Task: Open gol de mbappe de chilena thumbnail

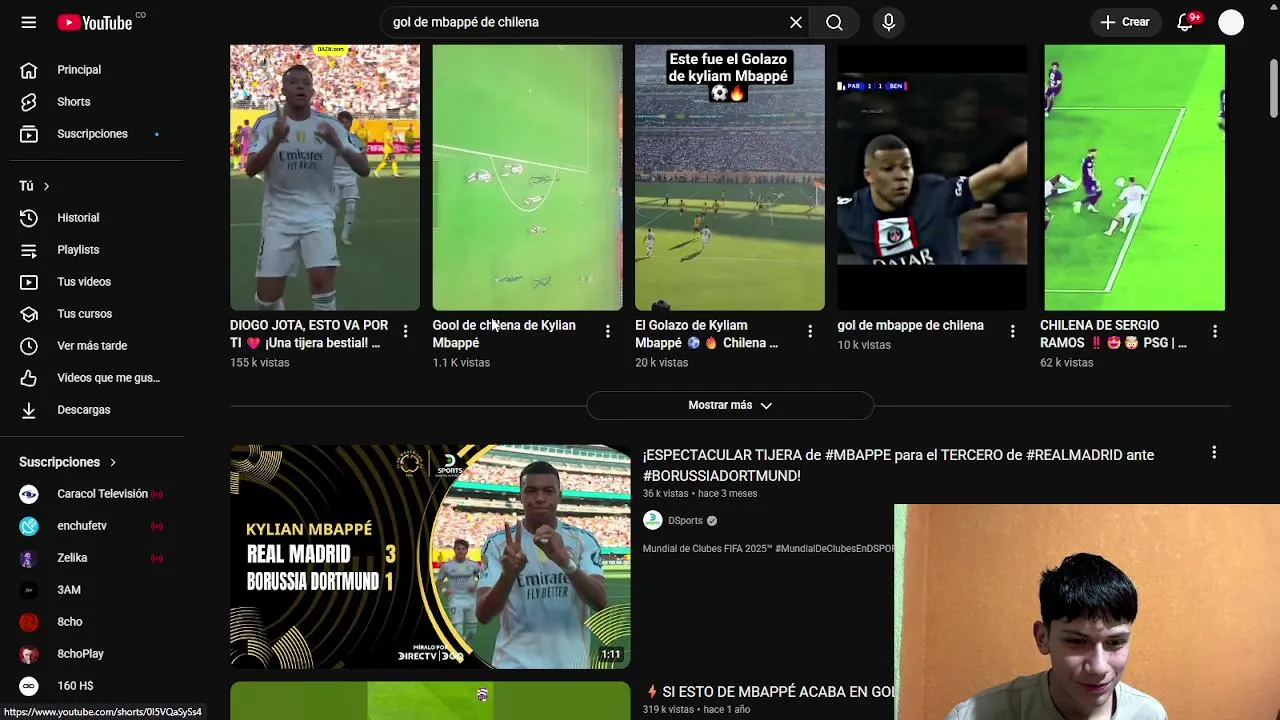Action: (x=932, y=178)
